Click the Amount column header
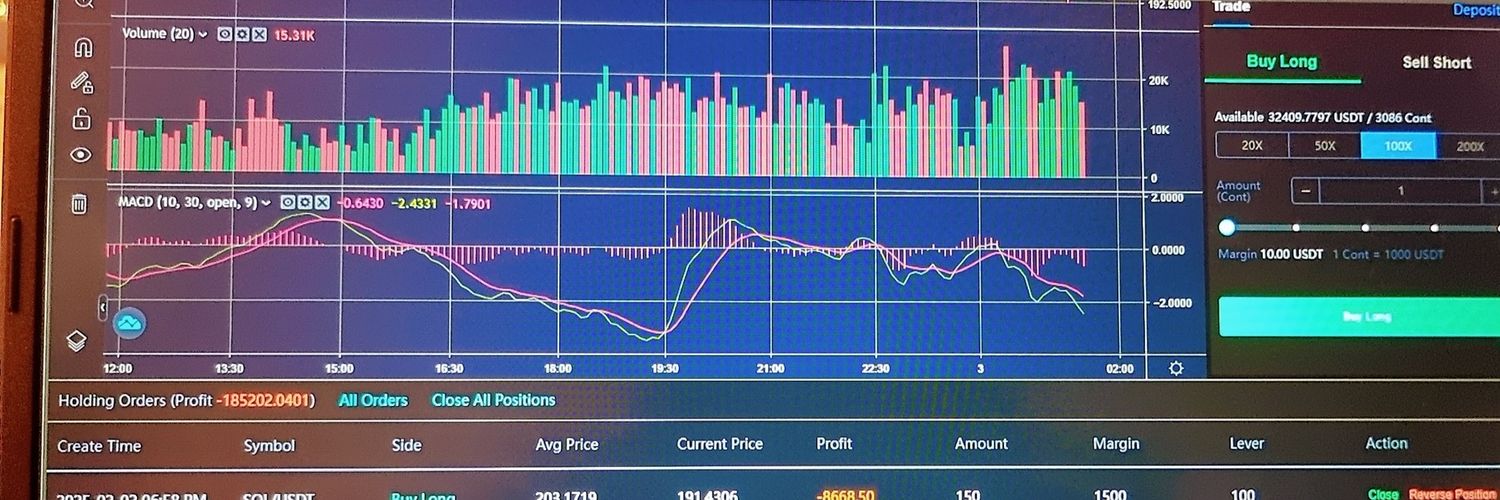Image resolution: width=1500 pixels, height=500 pixels. (981, 443)
